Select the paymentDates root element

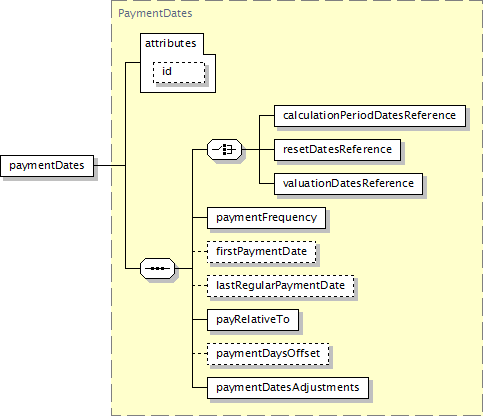47,166
